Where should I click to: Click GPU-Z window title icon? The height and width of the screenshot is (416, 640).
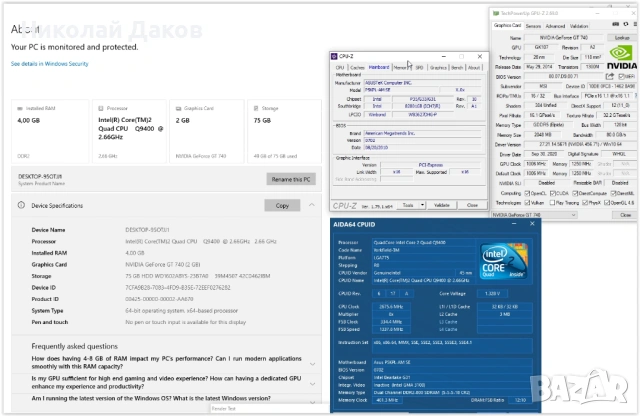(x=496, y=13)
